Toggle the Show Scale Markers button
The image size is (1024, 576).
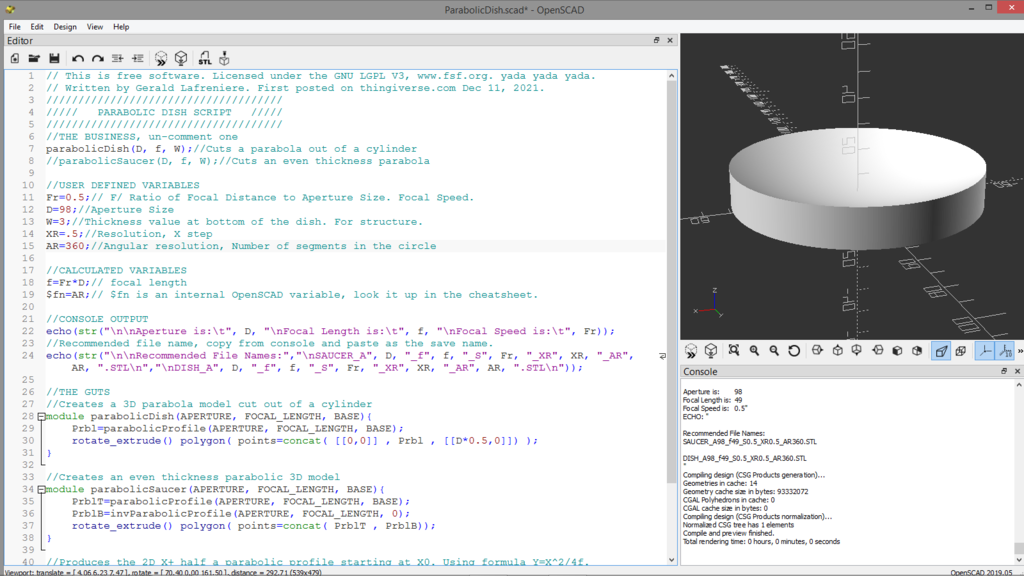pos(1005,351)
